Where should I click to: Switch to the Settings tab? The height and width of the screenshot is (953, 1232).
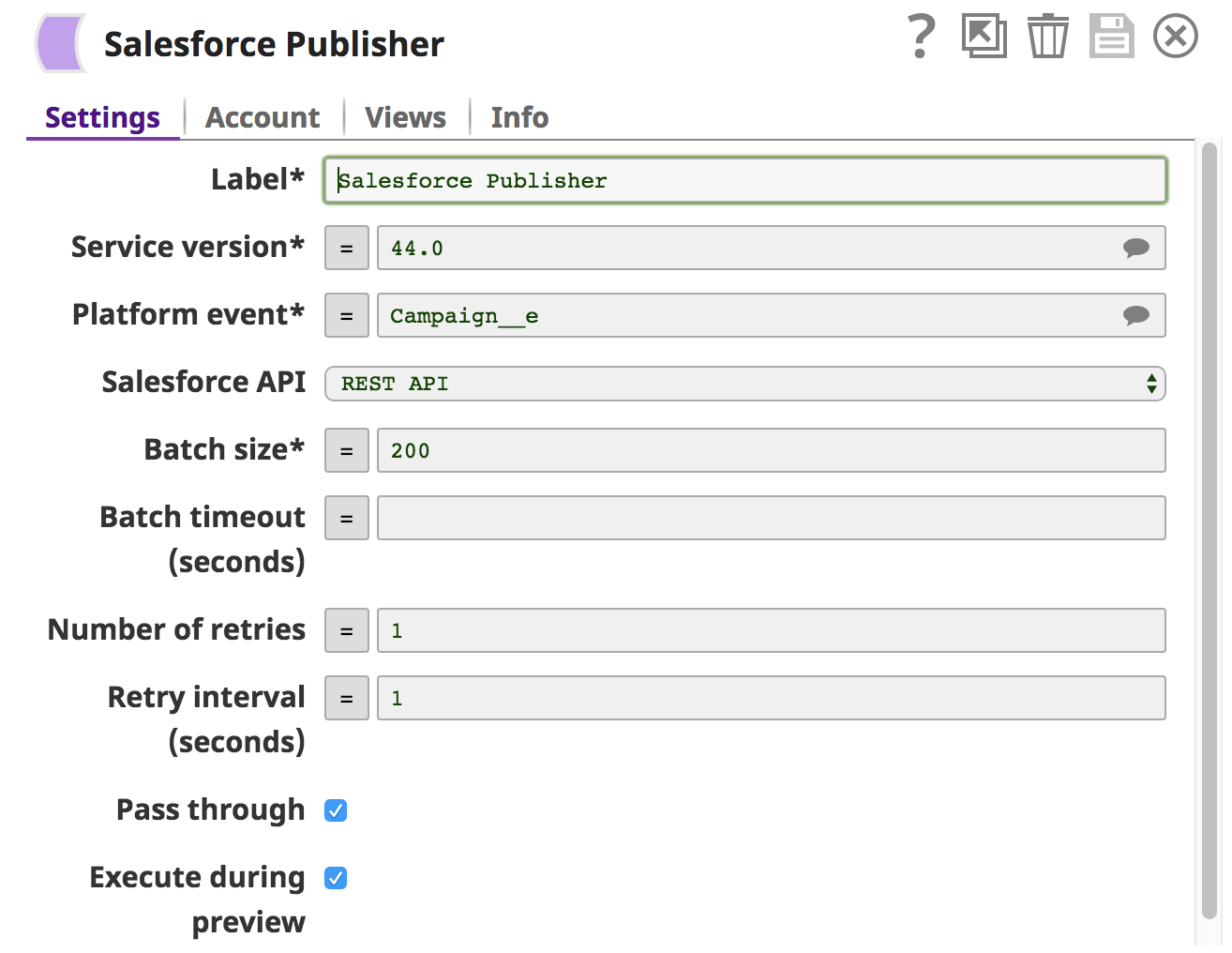(102, 117)
